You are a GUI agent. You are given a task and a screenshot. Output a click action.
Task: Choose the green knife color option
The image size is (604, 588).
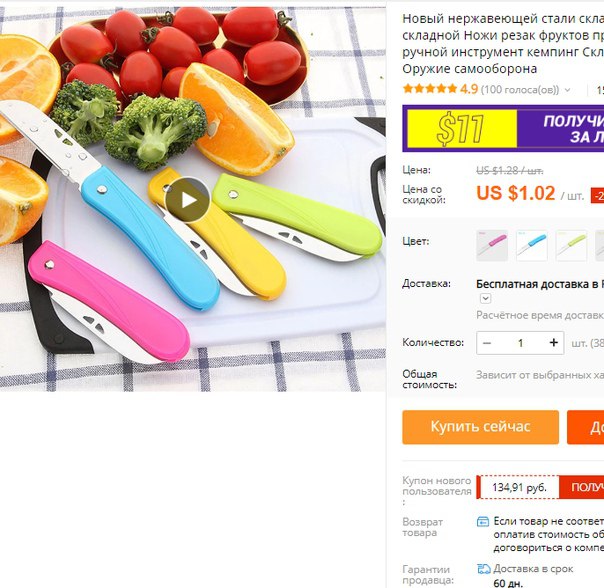[x=571, y=246]
